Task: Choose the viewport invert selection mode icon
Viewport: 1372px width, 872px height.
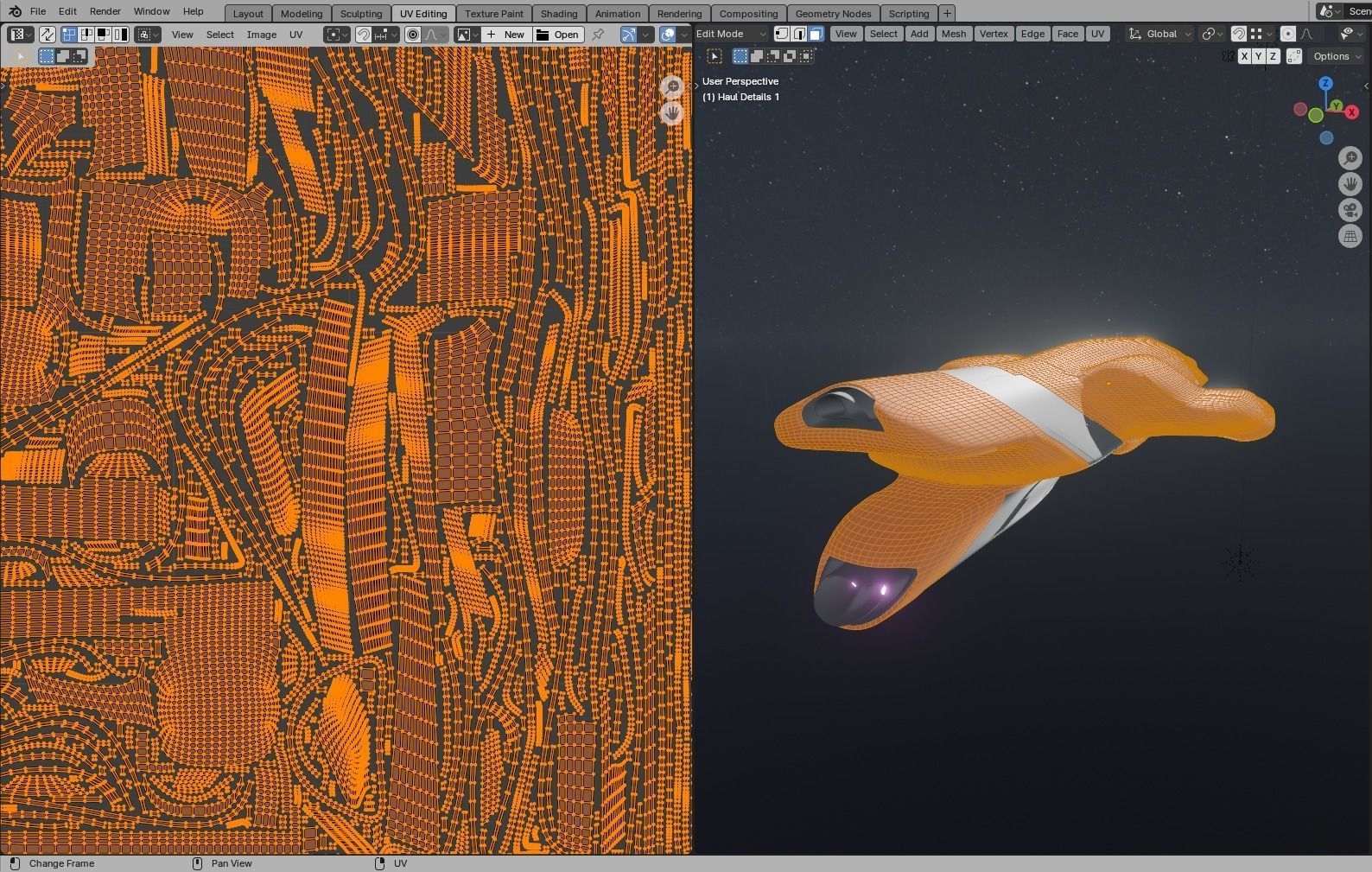Action: pyautogui.click(x=790, y=56)
